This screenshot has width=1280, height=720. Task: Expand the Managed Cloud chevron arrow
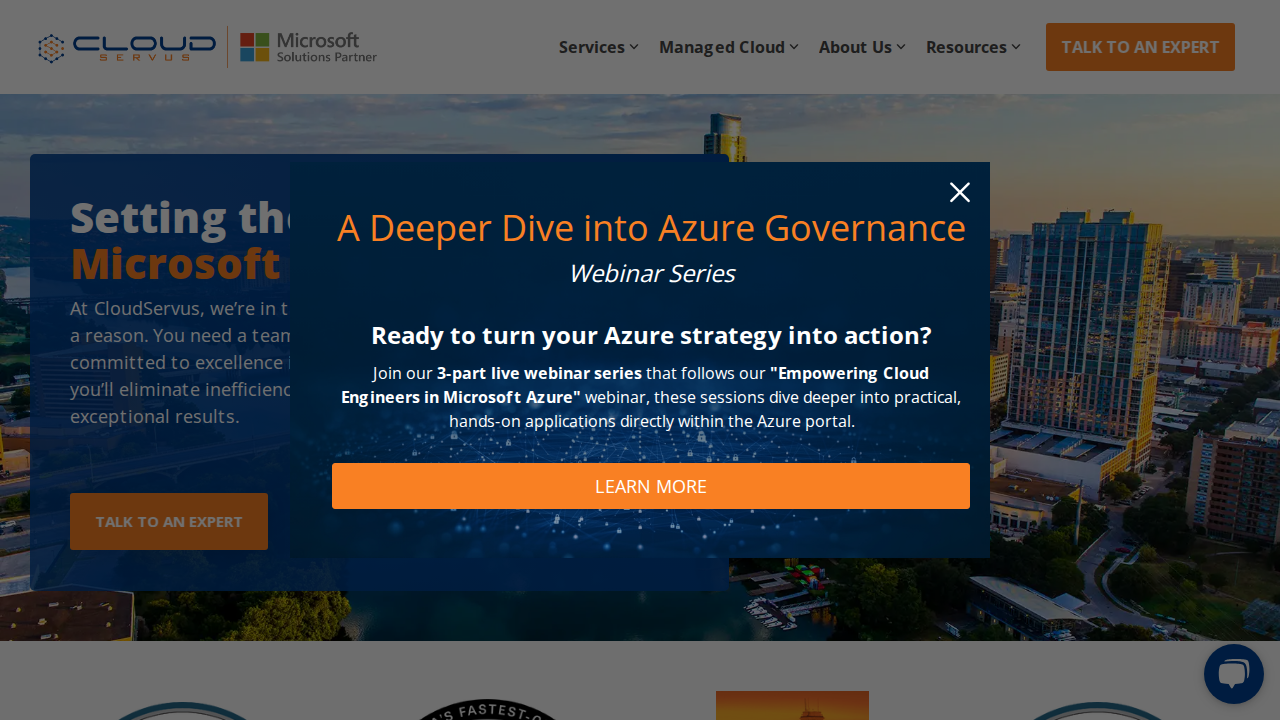(x=794, y=47)
